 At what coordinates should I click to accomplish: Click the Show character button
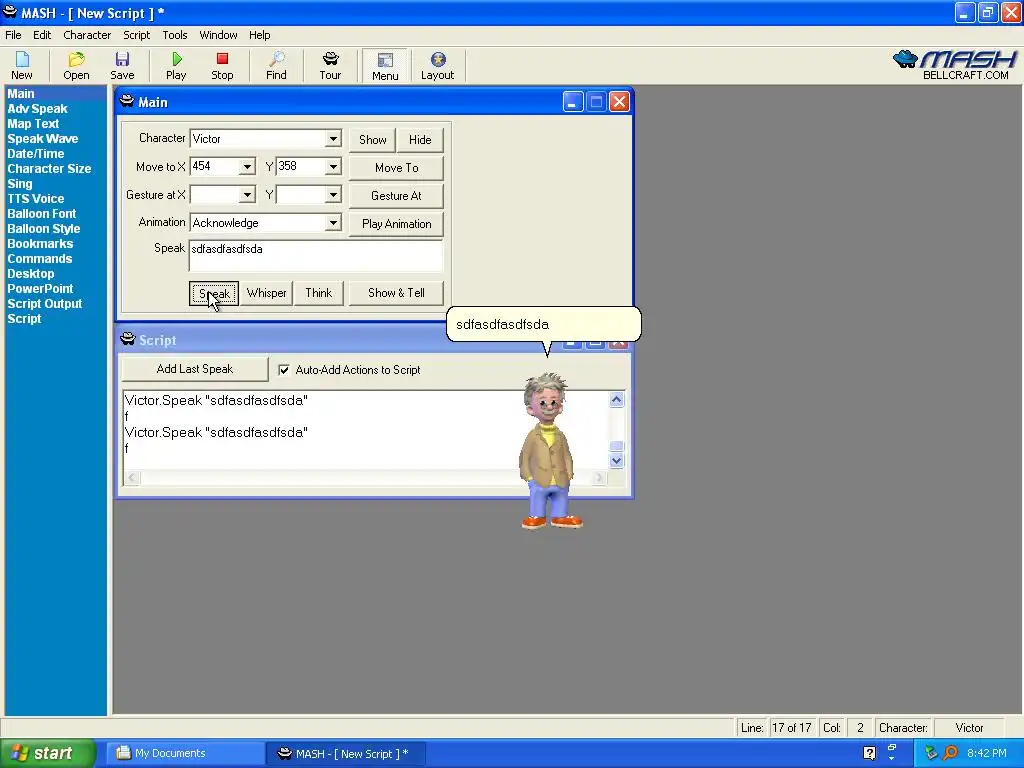[x=372, y=140]
